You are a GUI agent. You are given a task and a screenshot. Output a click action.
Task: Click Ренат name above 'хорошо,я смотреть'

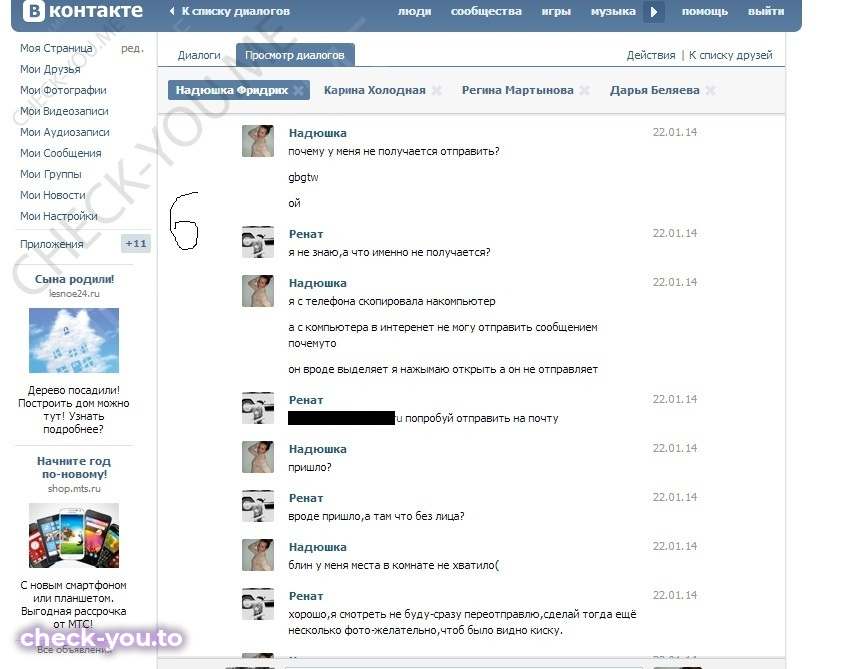pyautogui.click(x=306, y=596)
